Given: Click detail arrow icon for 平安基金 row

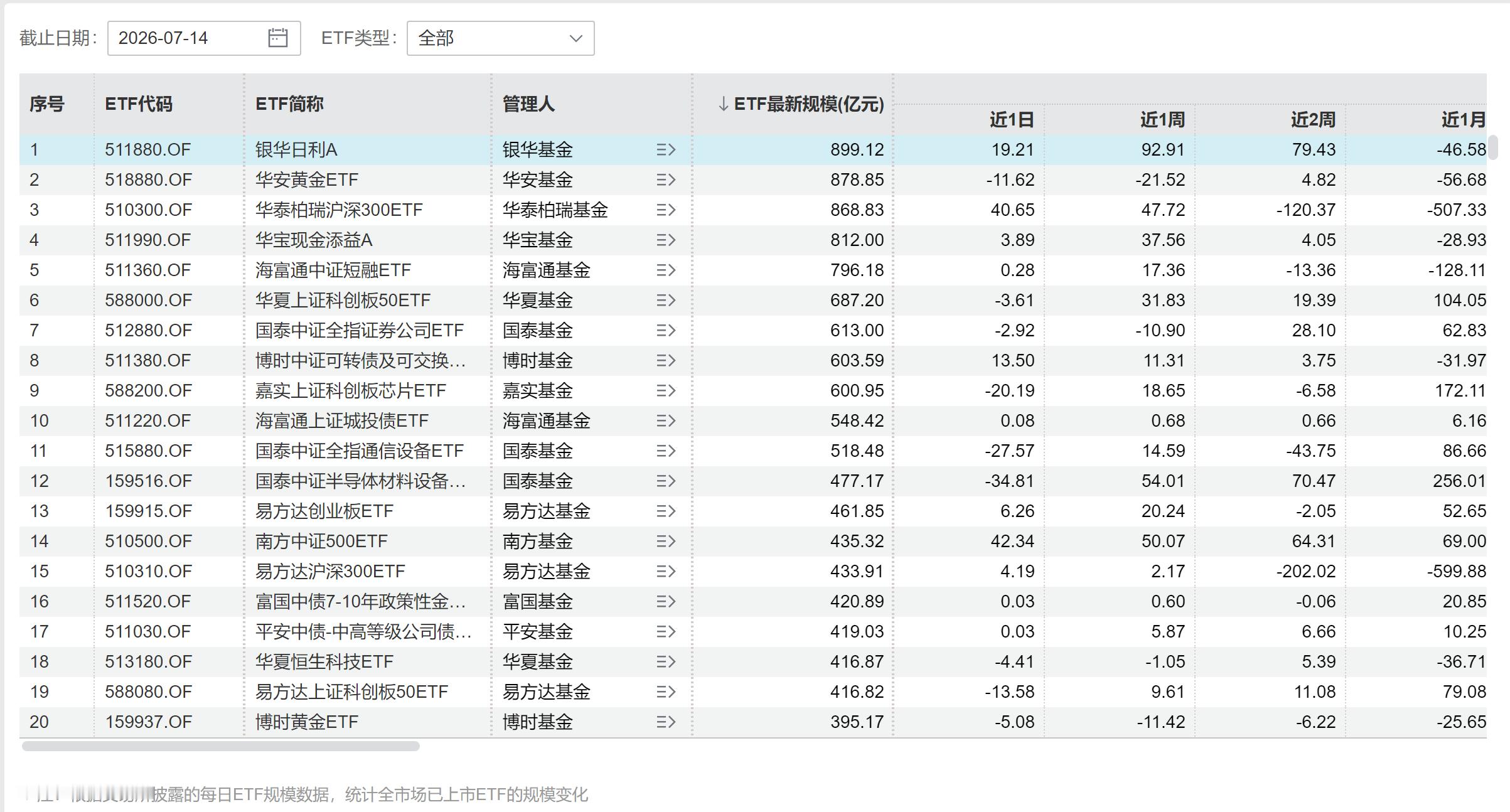Looking at the screenshot, I should (666, 631).
